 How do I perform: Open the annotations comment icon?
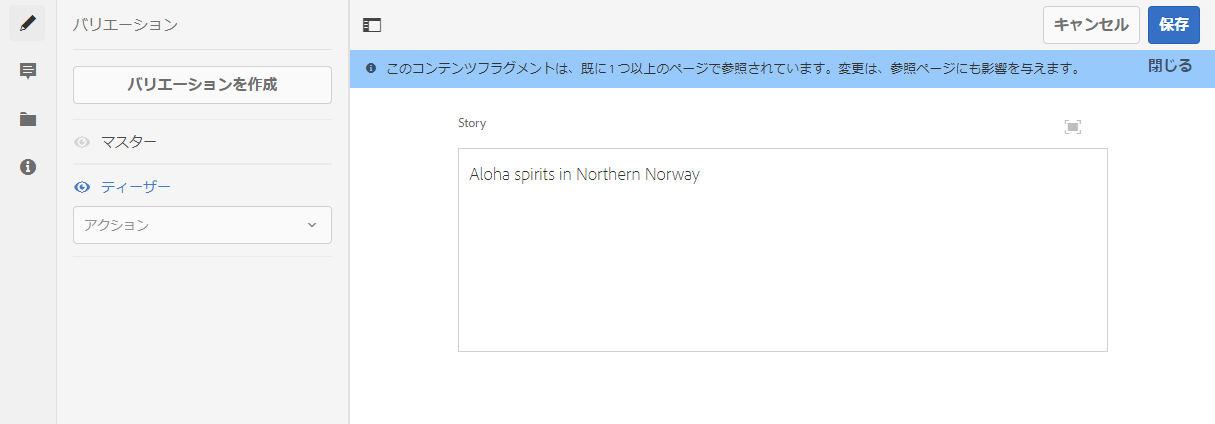click(28, 71)
